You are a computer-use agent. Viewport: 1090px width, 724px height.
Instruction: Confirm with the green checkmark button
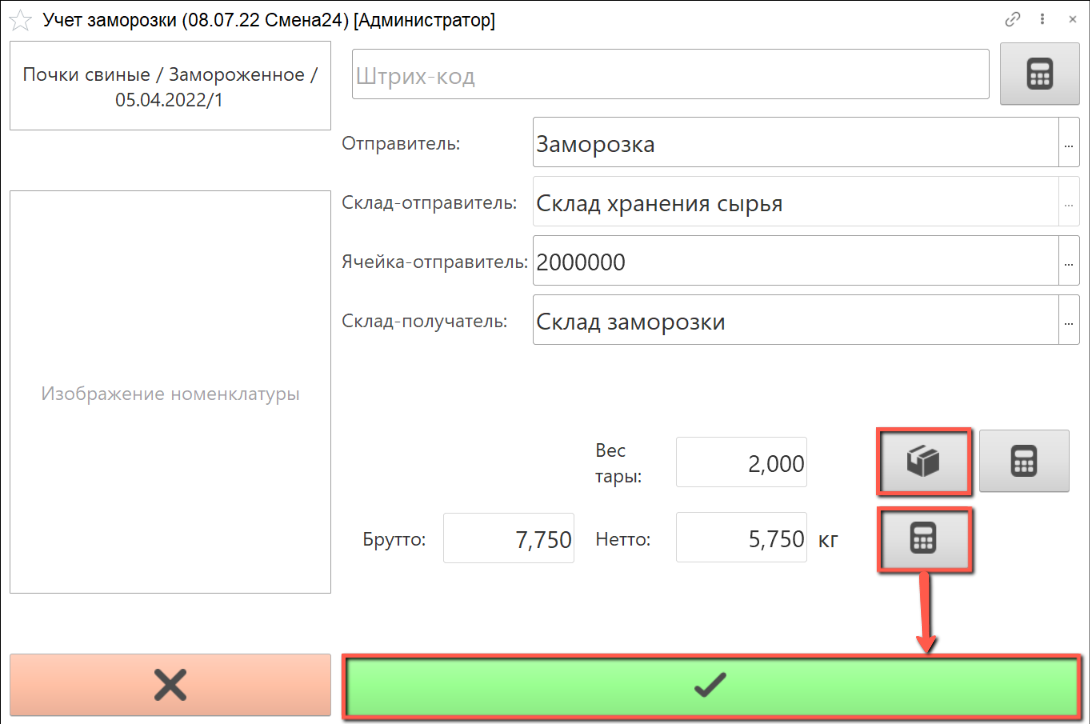click(711, 686)
